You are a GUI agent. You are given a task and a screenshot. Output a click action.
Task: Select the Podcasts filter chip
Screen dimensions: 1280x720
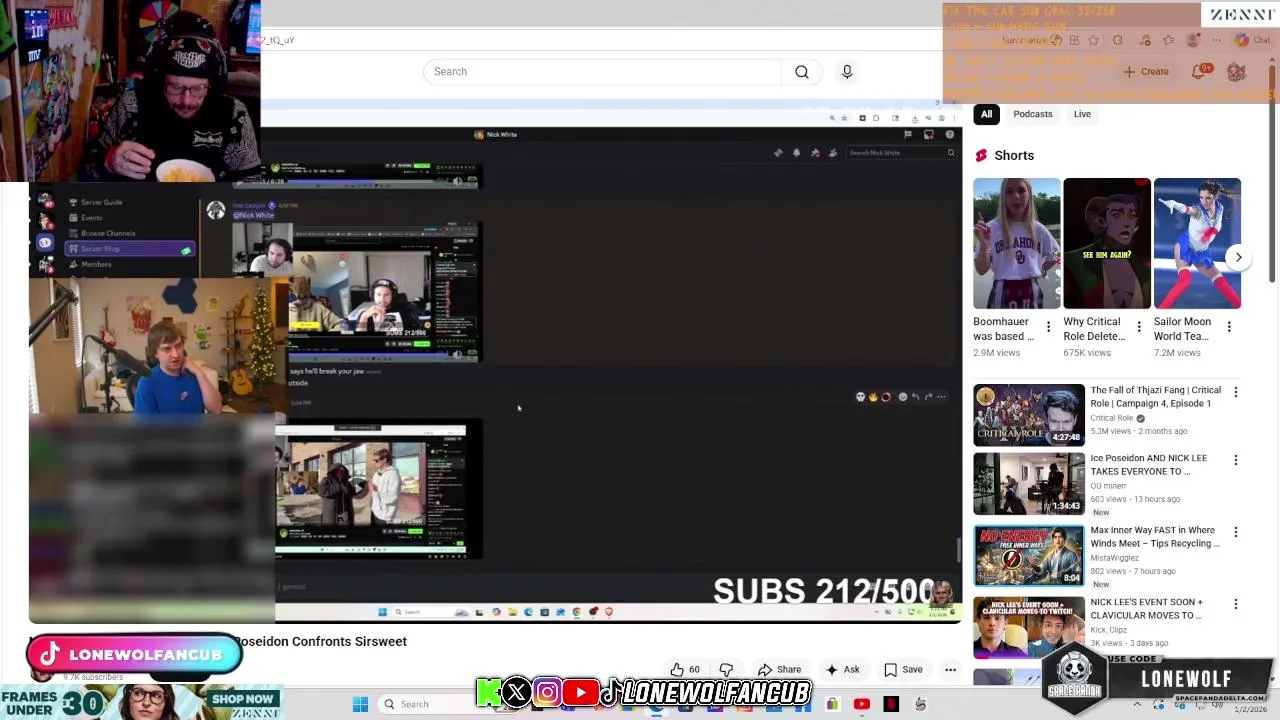pyautogui.click(x=1033, y=114)
